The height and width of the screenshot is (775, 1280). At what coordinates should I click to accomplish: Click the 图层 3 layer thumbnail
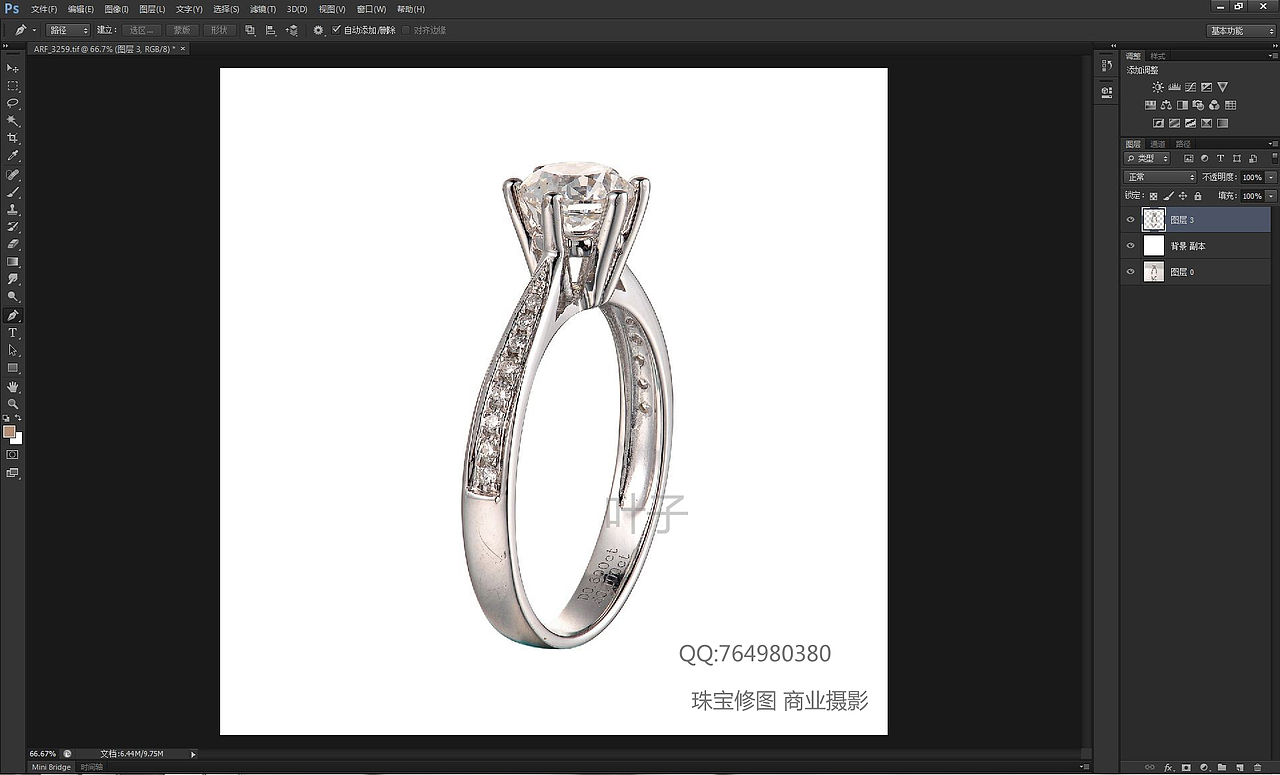[x=1154, y=220]
